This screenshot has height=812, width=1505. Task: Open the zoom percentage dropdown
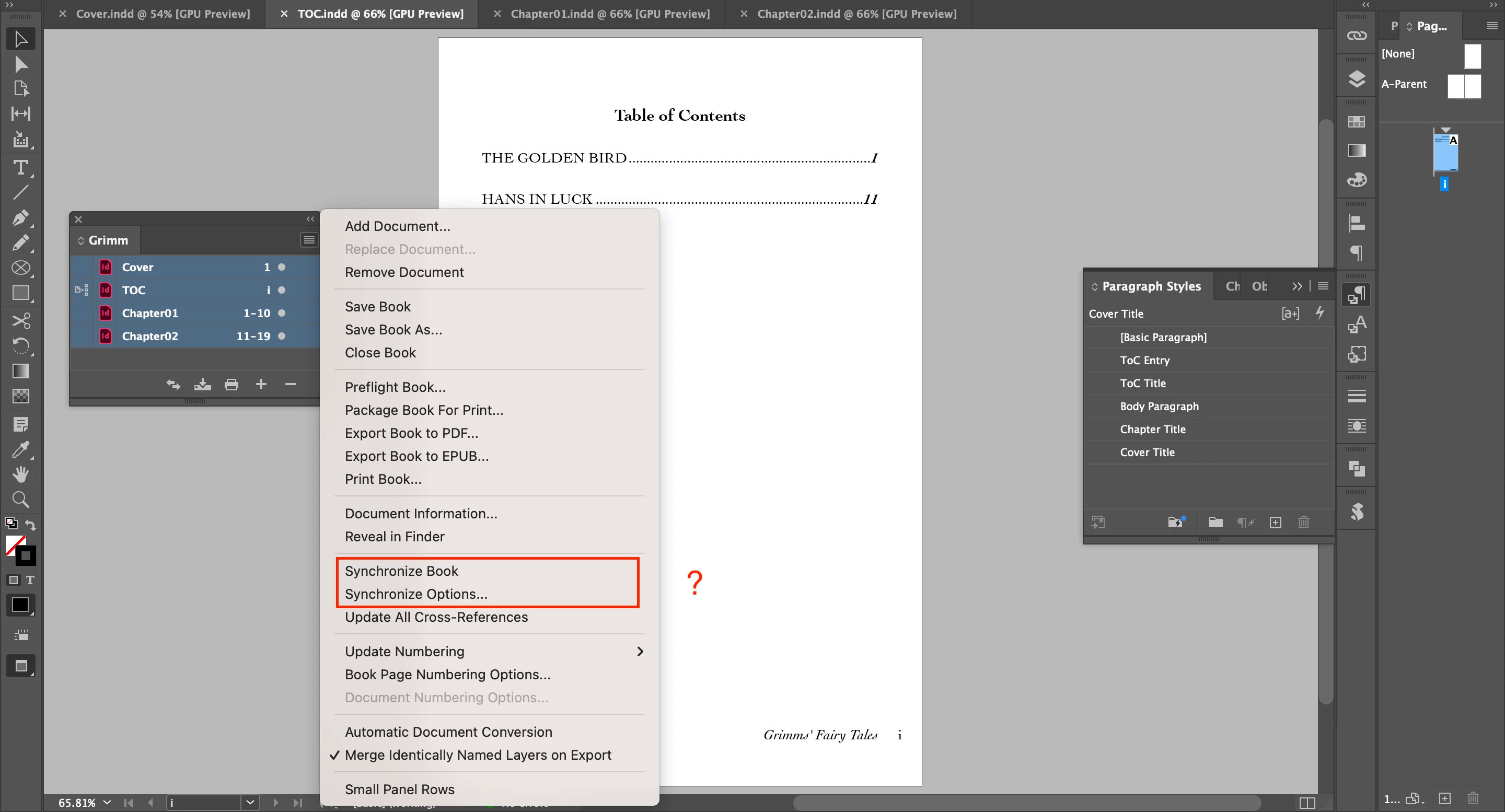pyautogui.click(x=108, y=802)
